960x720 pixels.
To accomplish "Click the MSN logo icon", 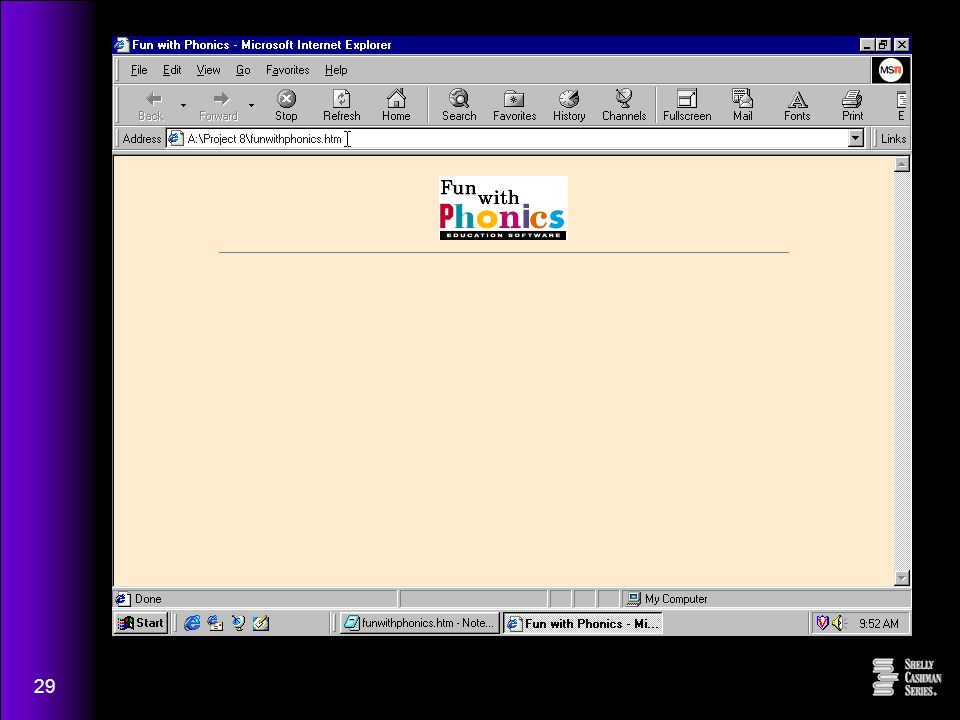I will click(891, 70).
